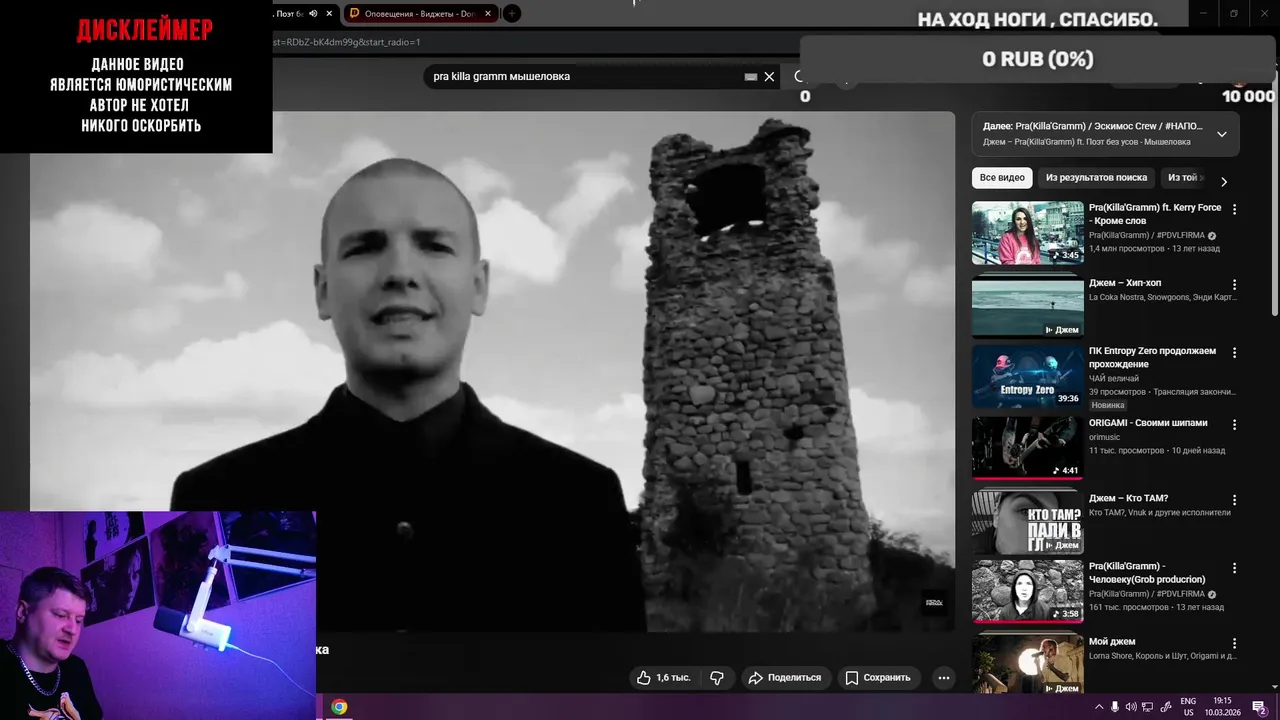Open network icon in the system tray
Image resolution: width=1280 pixels, height=720 pixels.
(1148, 707)
